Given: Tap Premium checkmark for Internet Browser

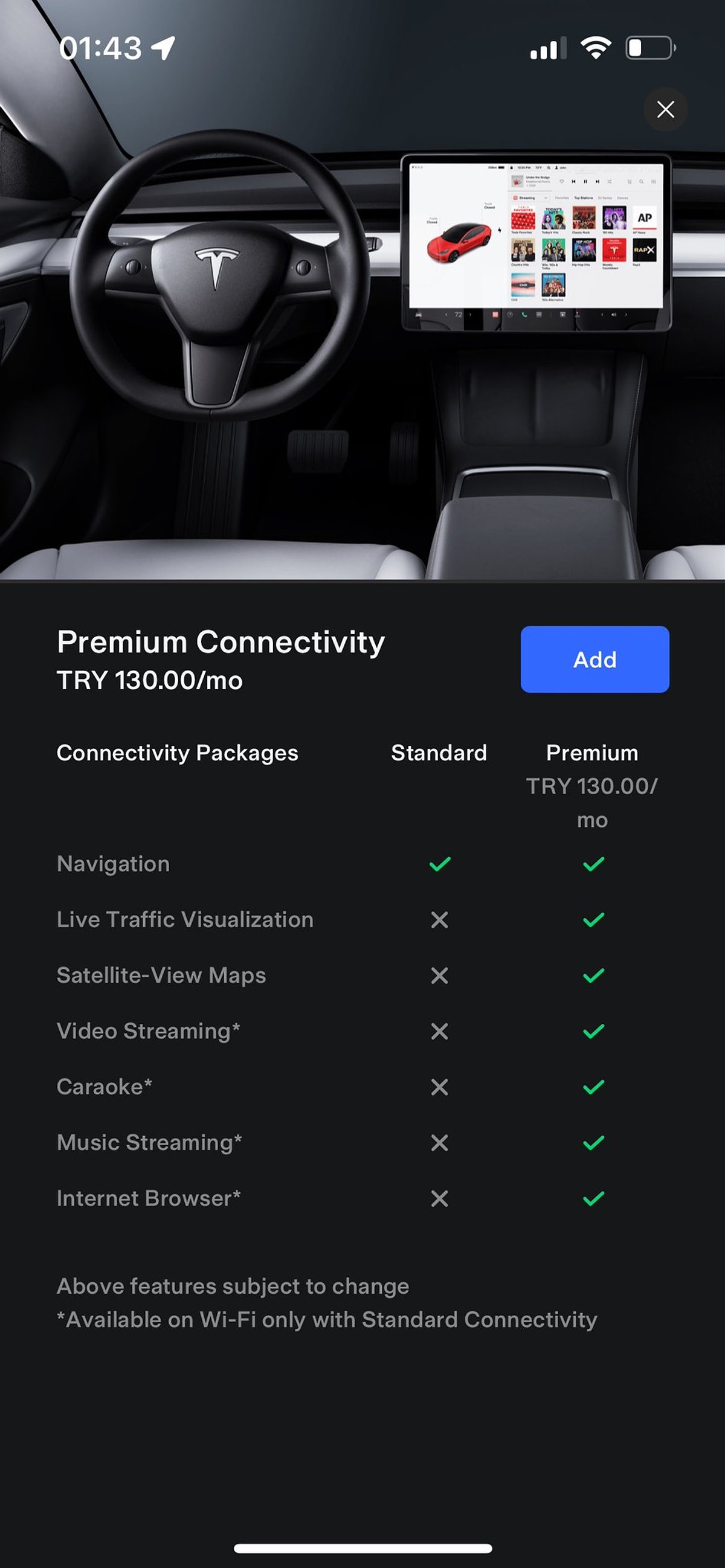Looking at the screenshot, I should point(593,1198).
